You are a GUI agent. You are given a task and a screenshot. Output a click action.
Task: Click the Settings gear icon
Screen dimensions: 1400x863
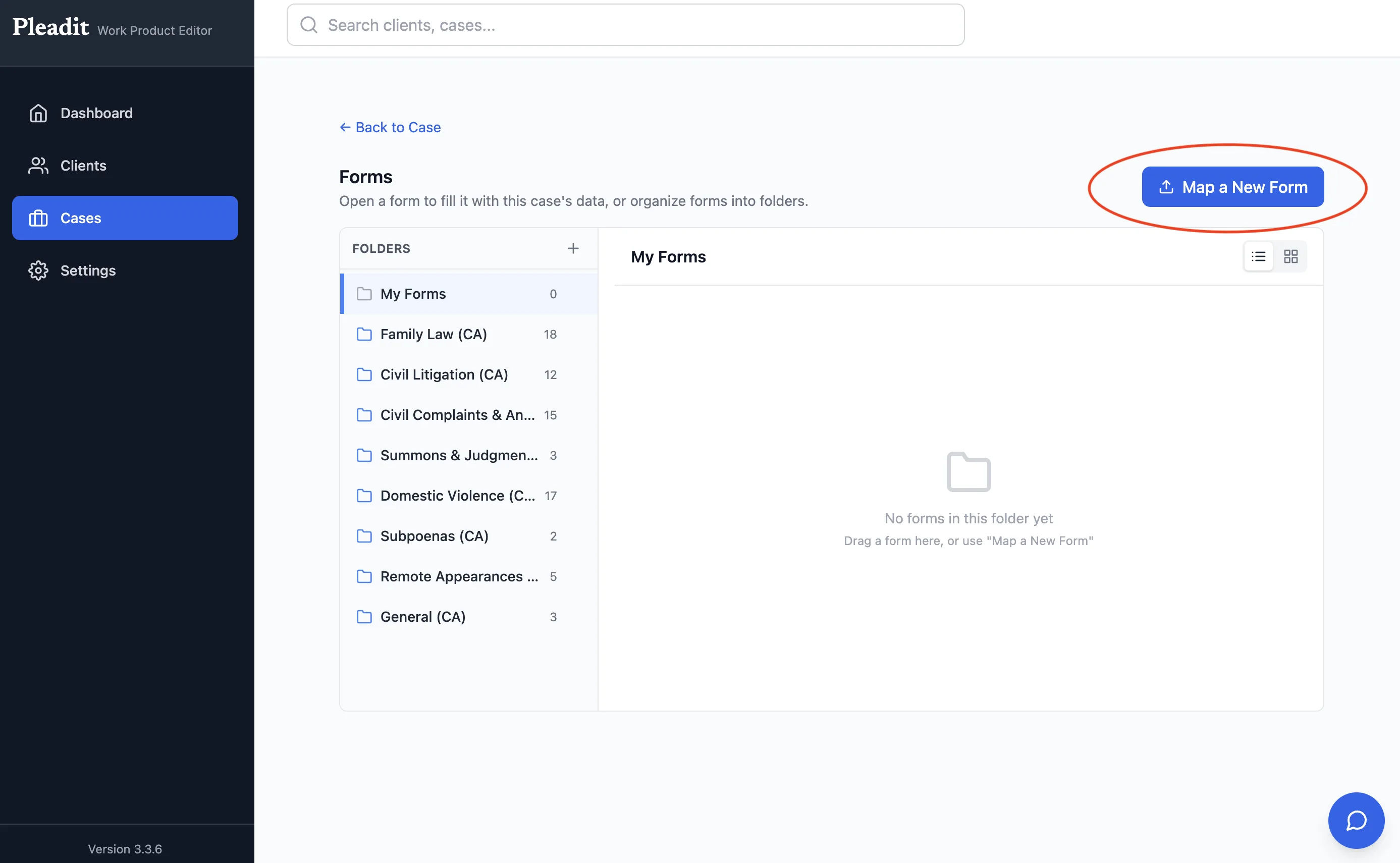[38, 271]
